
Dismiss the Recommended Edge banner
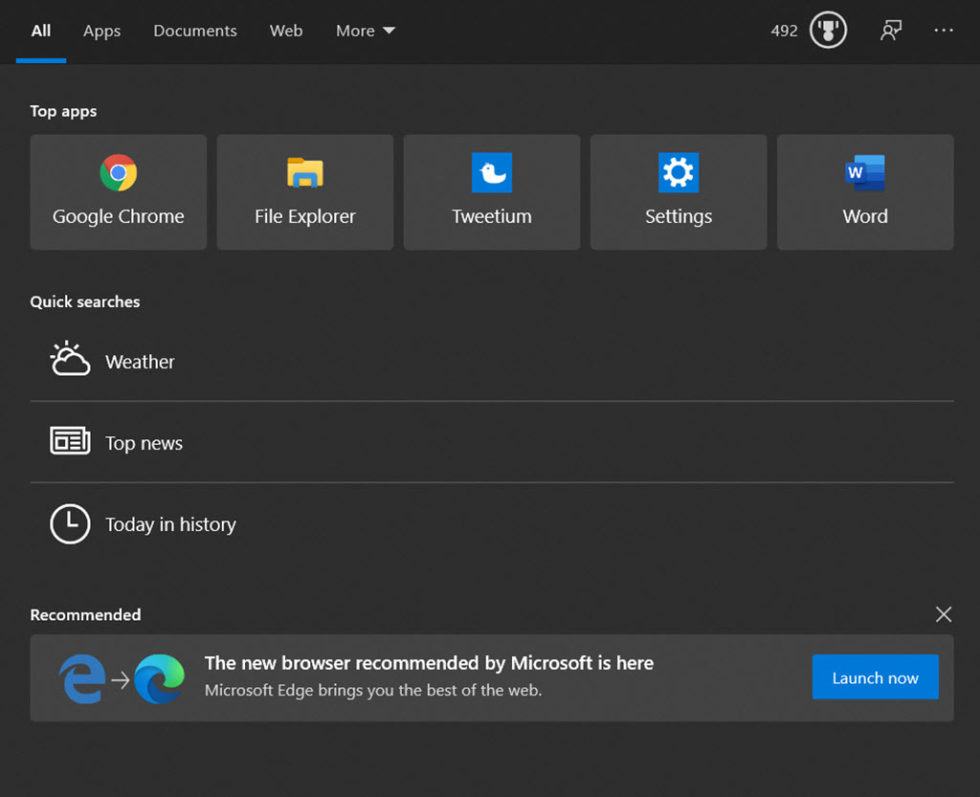tap(943, 614)
